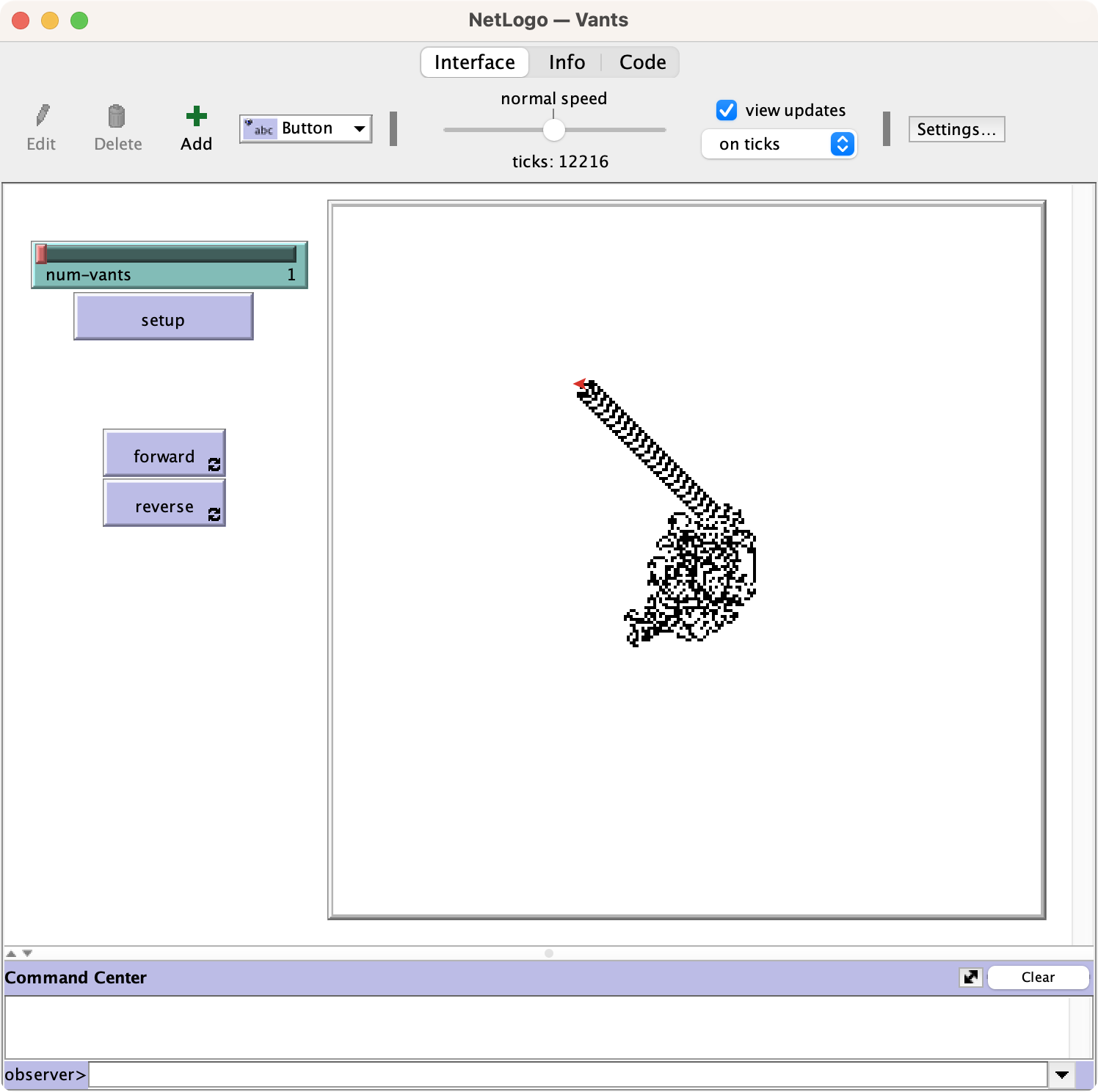Screen dimensions: 1098x1092
Task: Switch to the Code tab
Action: (x=642, y=62)
